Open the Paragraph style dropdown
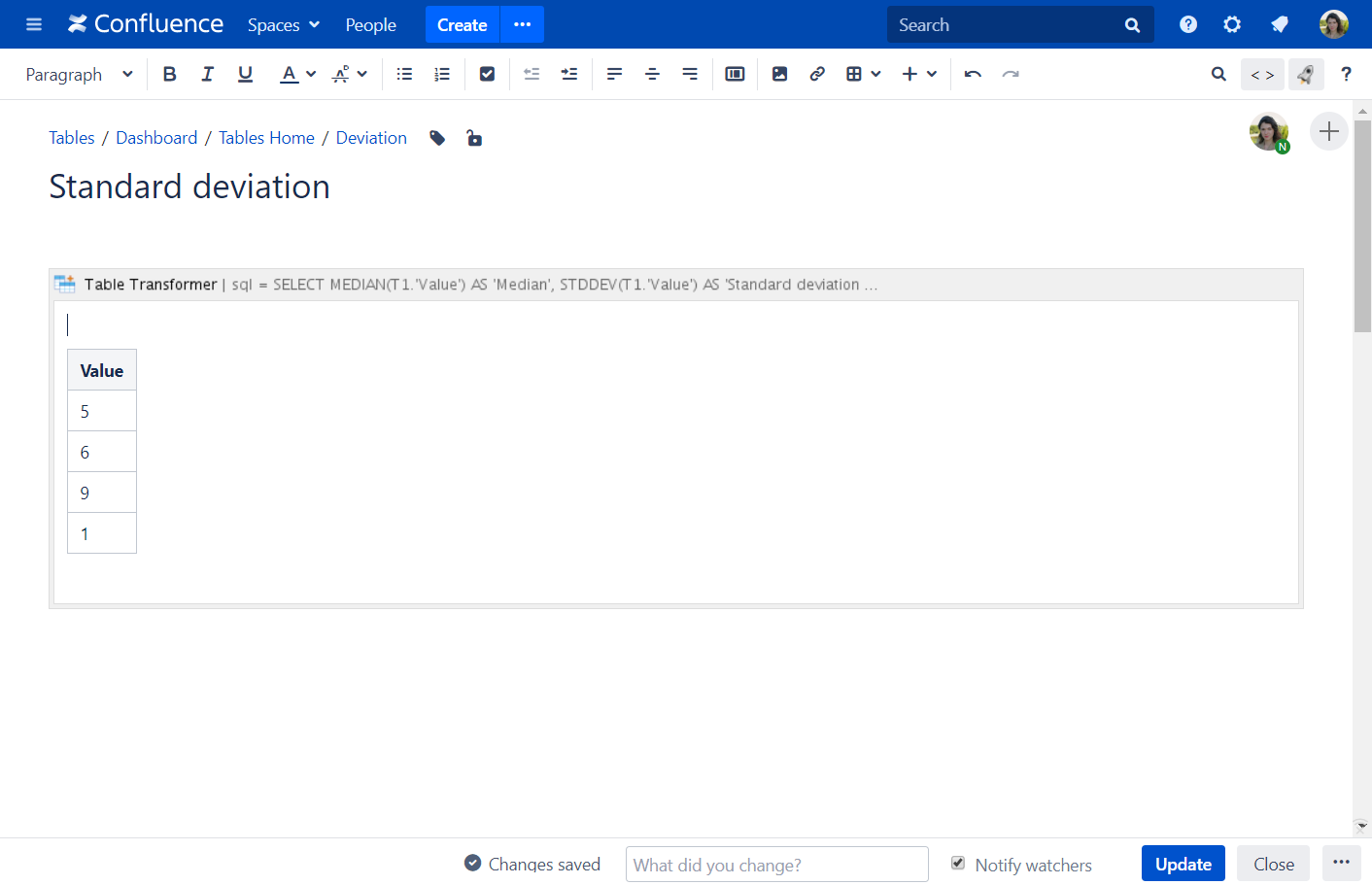 (x=79, y=75)
